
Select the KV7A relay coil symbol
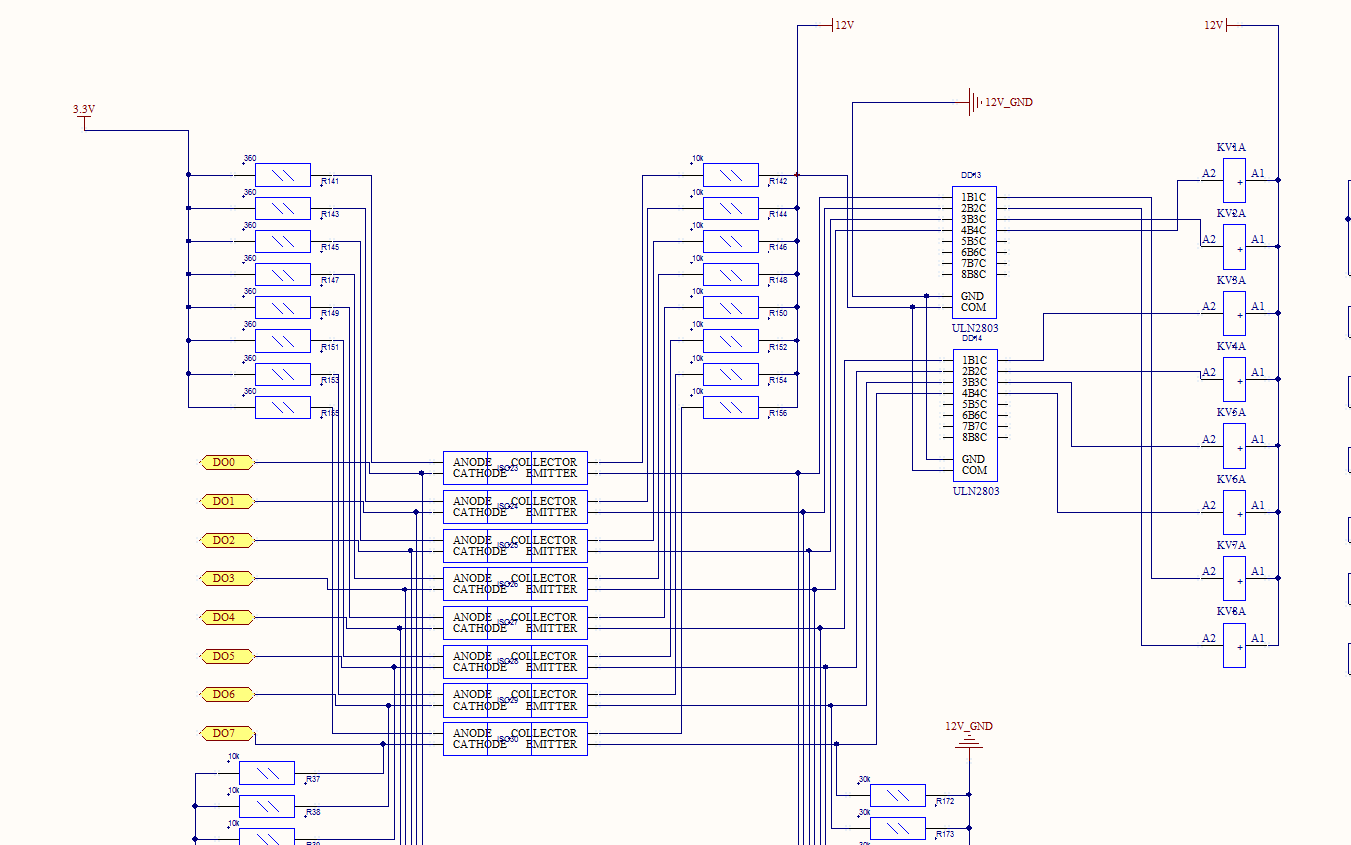(1234, 578)
